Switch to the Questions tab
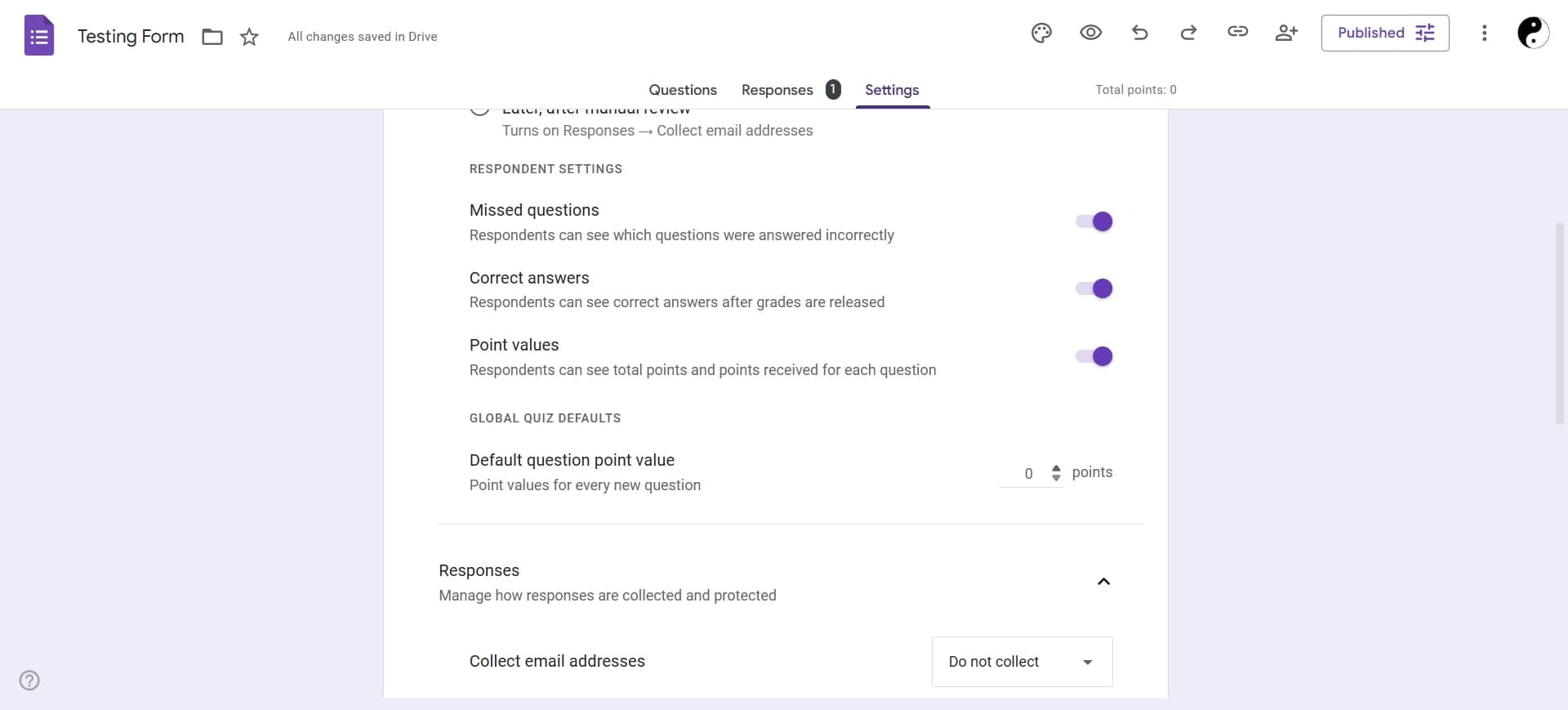This screenshot has width=1568, height=710. (x=683, y=90)
